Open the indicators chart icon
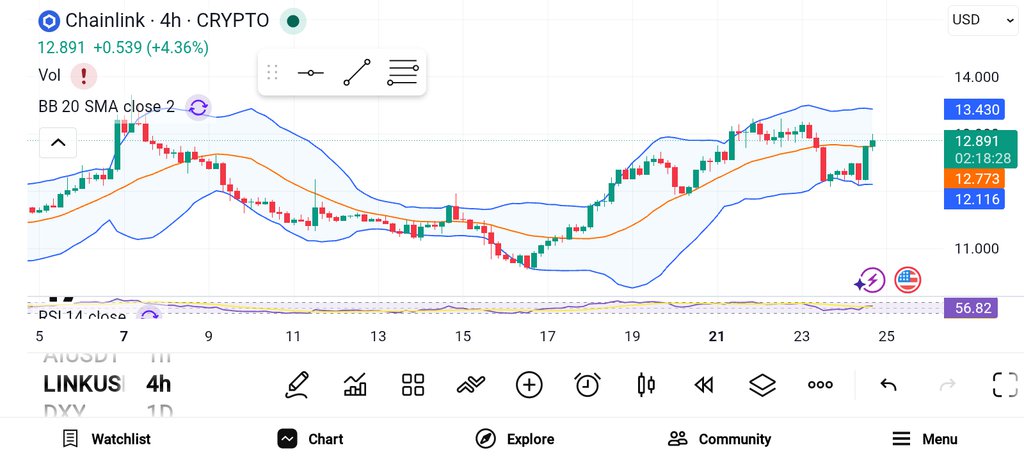Screen dimensions: 1024x461 click(355, 385)
